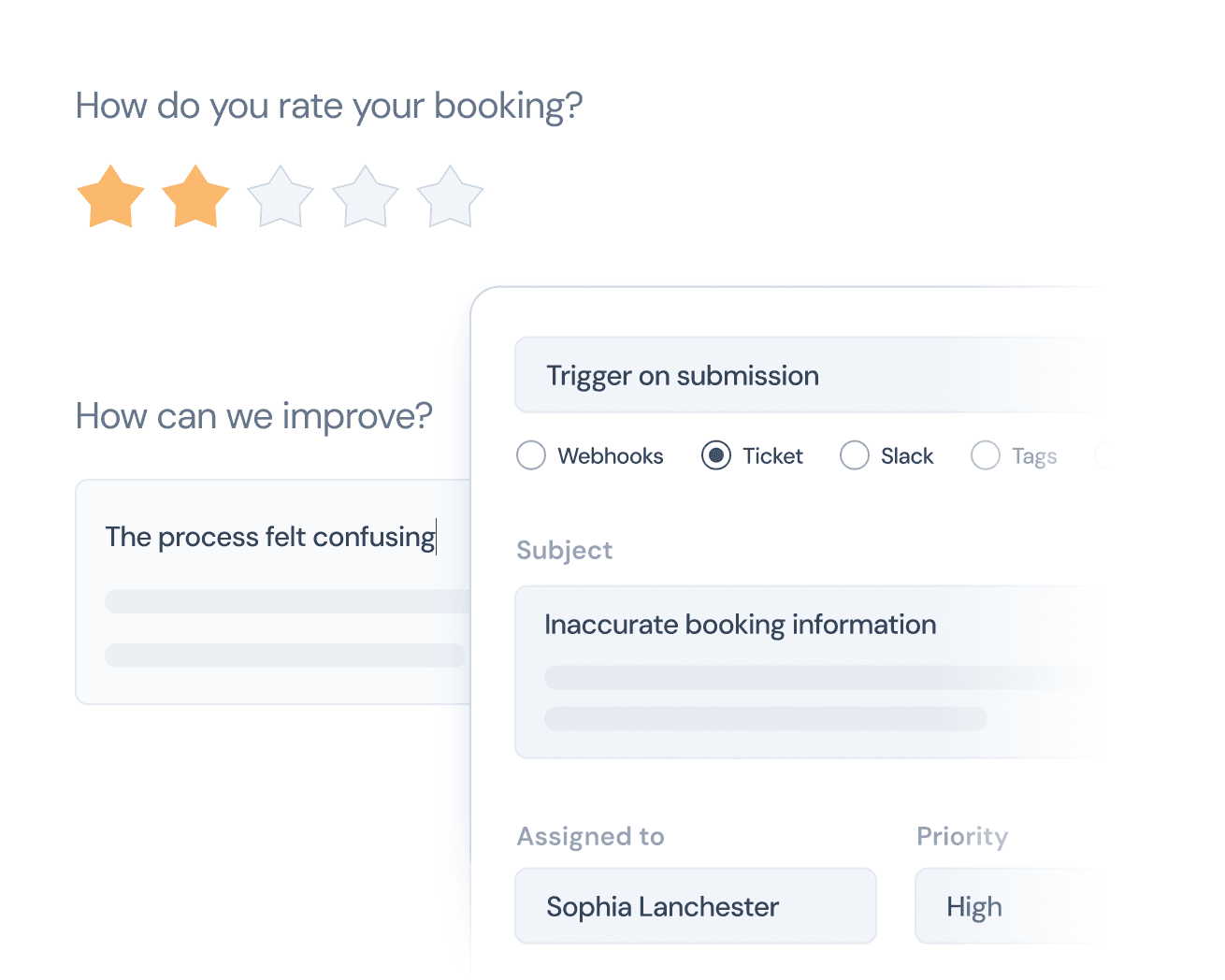This screenshot has height=980, width=1225.
Task: Click the Subject field label
Action: point(564,551)
